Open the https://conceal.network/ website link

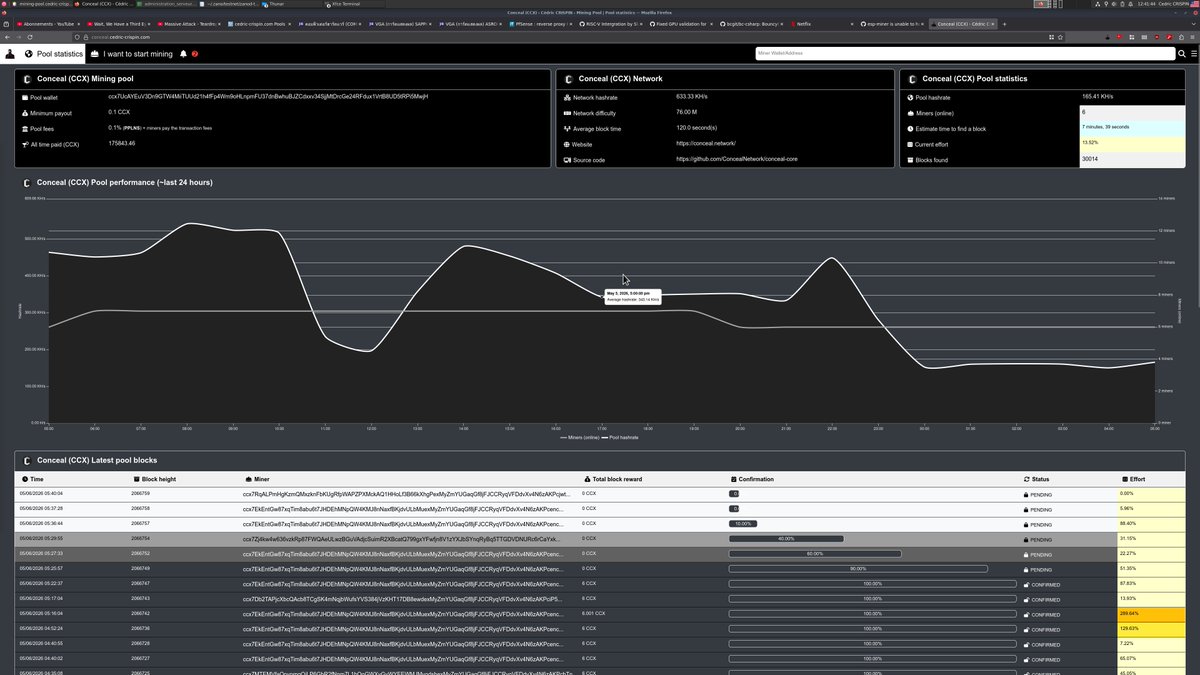705,143
